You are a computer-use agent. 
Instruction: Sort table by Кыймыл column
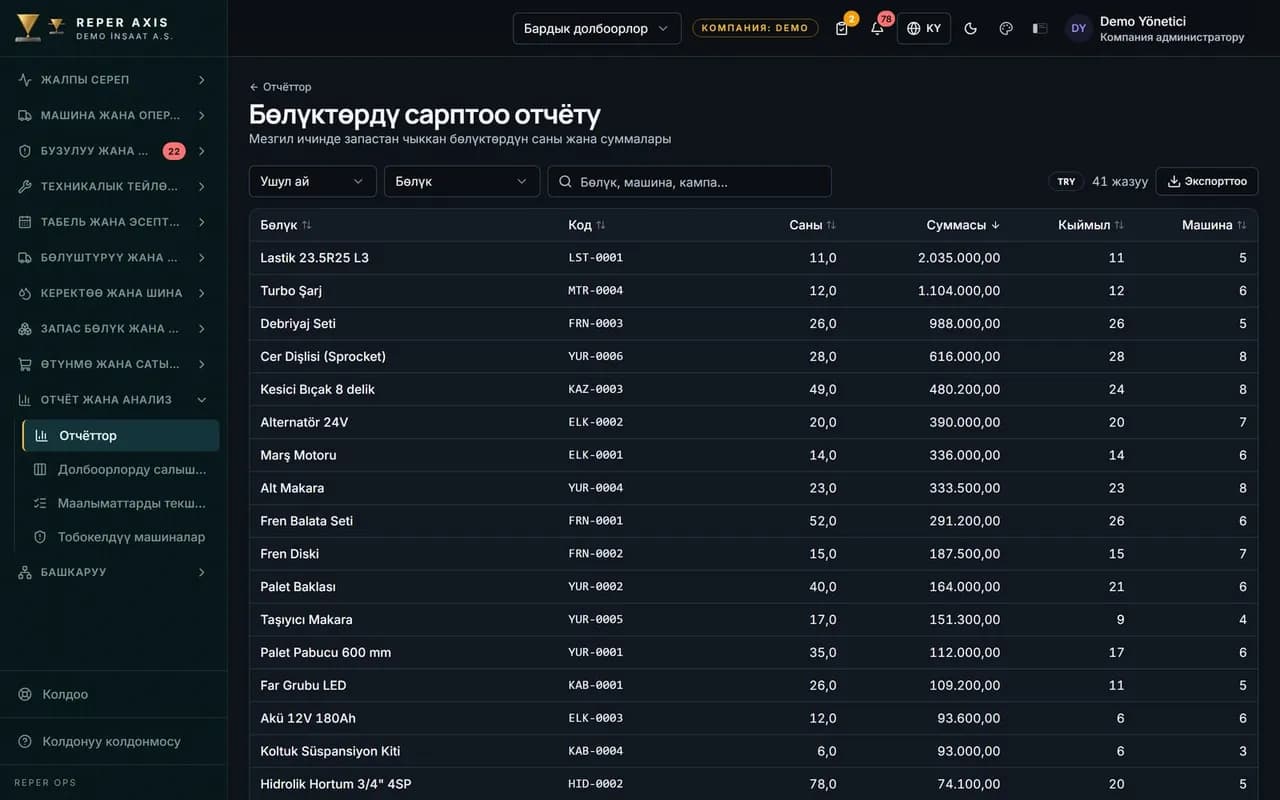point(1091,225)
